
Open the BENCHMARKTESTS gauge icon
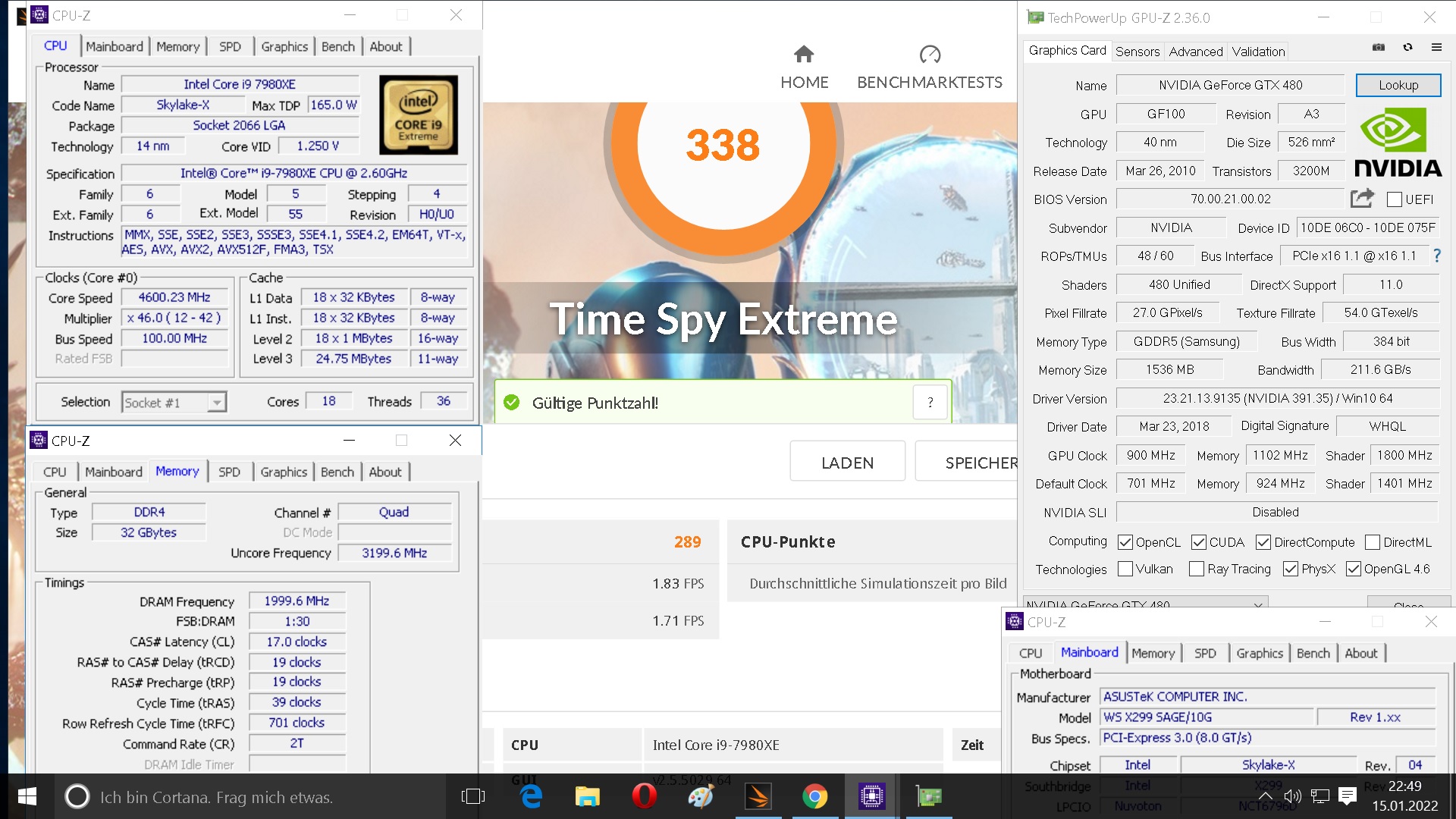(x=930, y=55)
